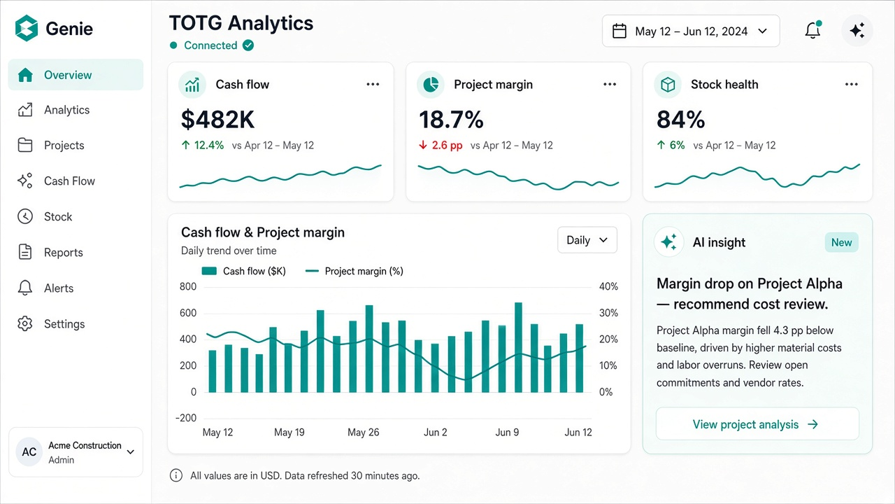Open Stock page from sidebar
895x504 pixels.
pos(76,216)
